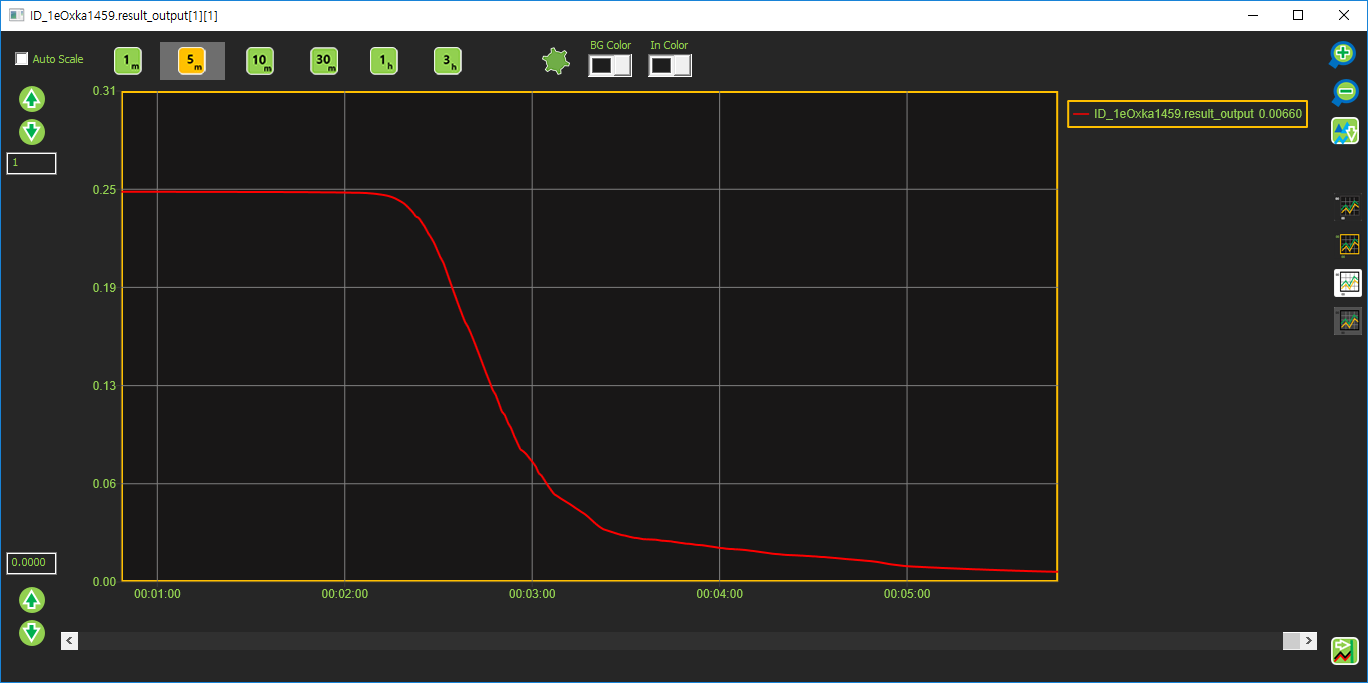This screenshot has height=683, width=1368.
Task: Click the top up-arrow to raise Y-axis maximum
Action: tap(32, 99)
